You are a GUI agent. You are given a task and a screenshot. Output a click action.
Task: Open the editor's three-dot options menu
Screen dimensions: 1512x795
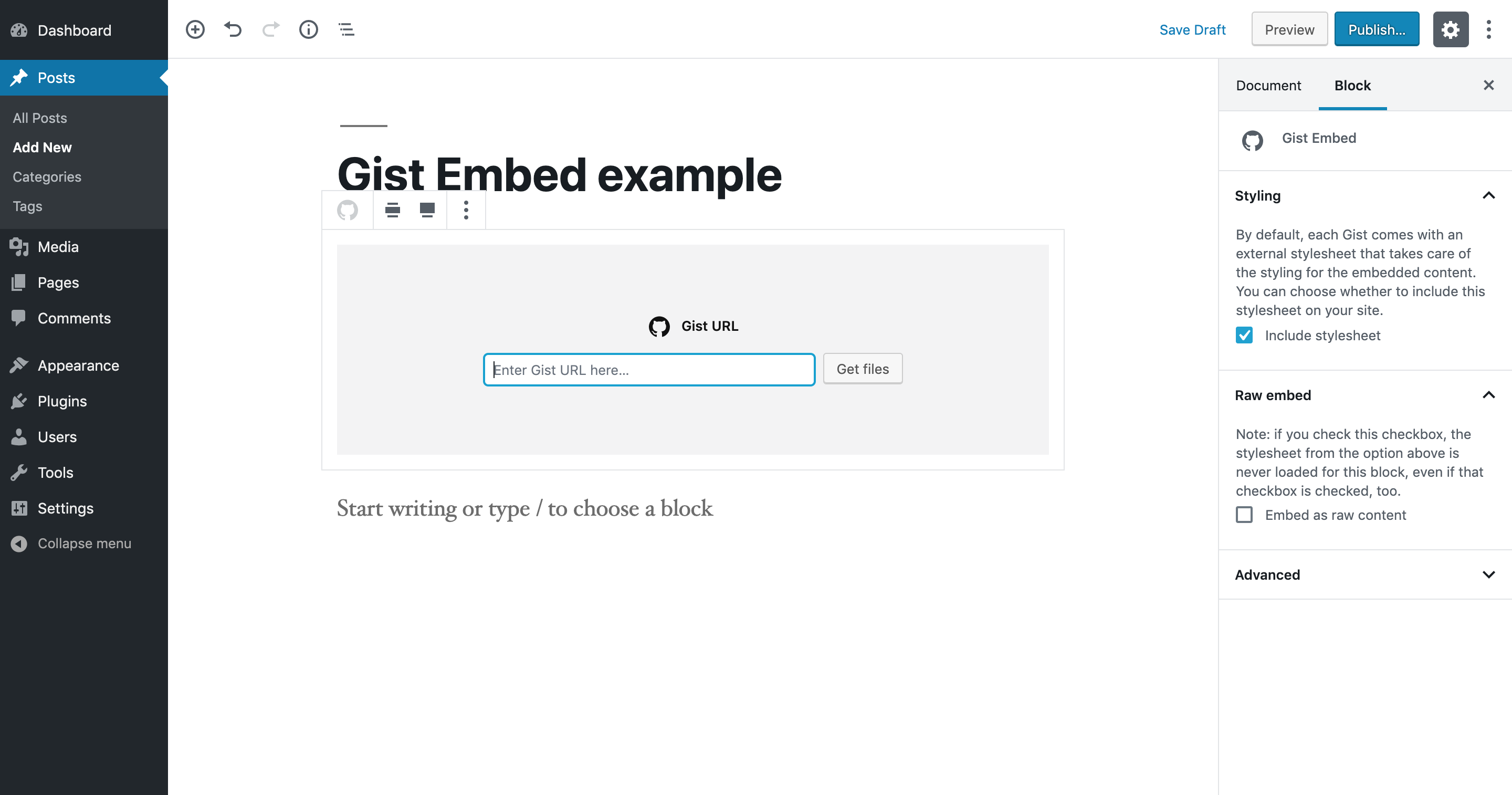coord(1488,29)
